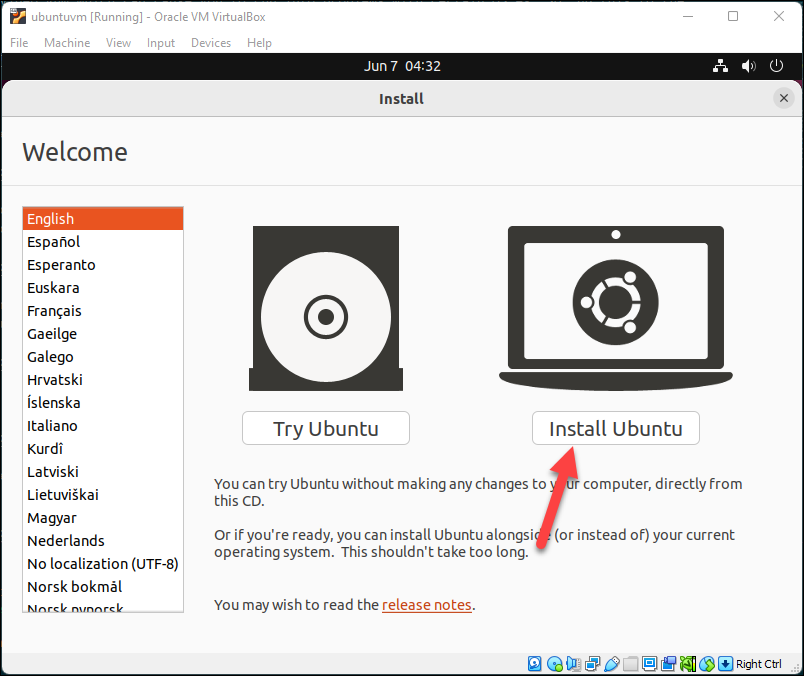Click the hard disk activity status icon

click(x=535, y=664)
